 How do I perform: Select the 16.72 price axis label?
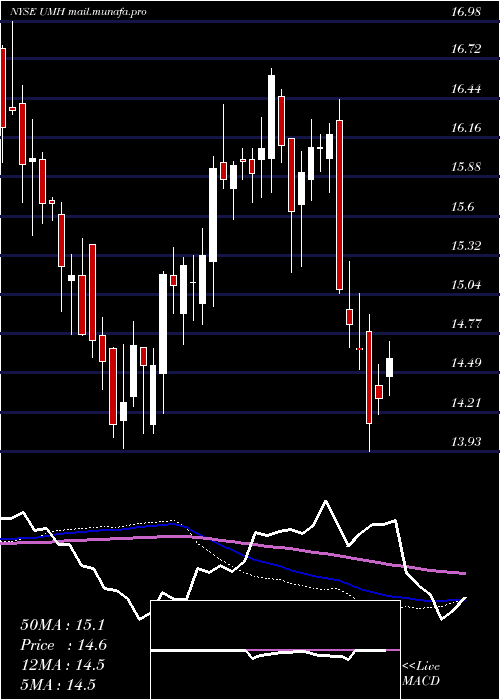pyautogui.click(x=466, y=49)
